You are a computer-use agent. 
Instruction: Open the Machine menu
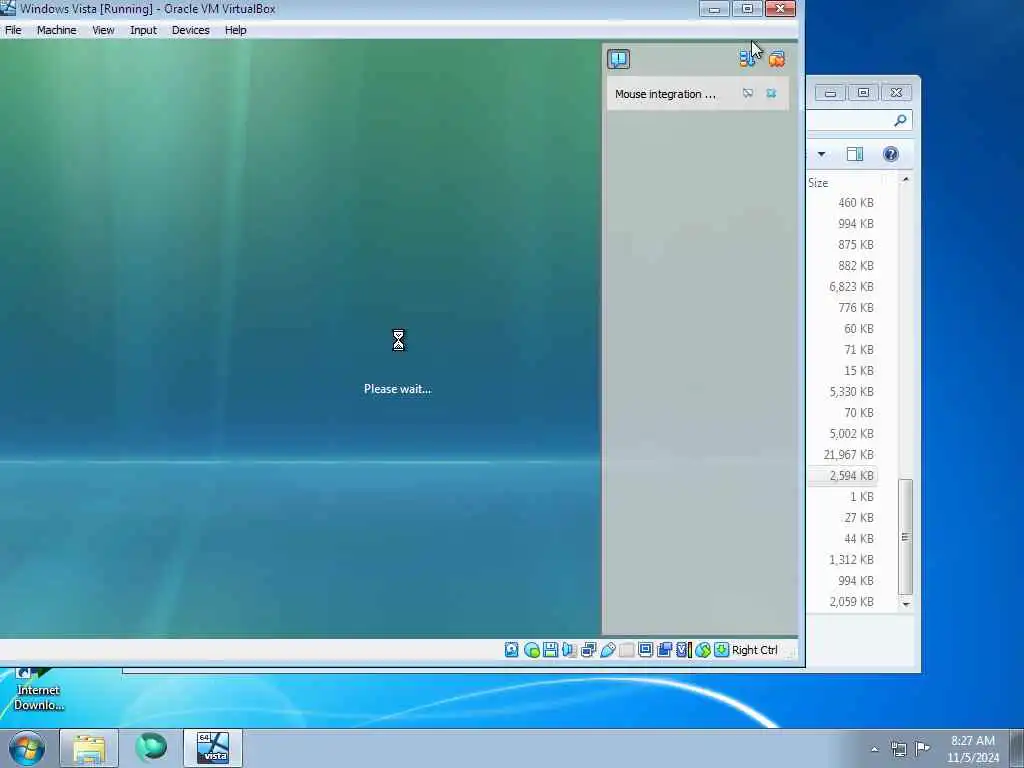56,30
